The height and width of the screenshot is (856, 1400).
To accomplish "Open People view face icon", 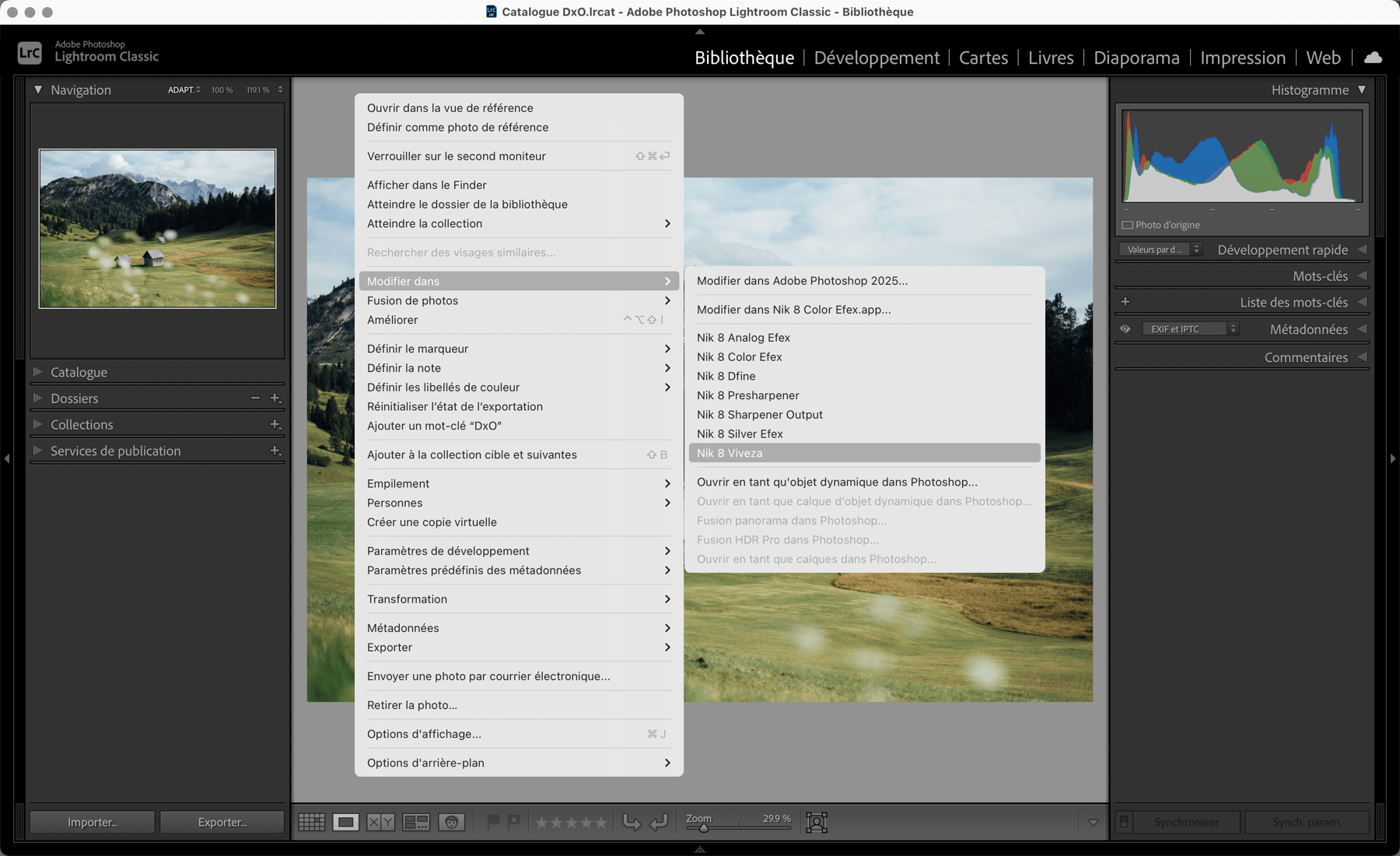I will (x=452, y=822).
